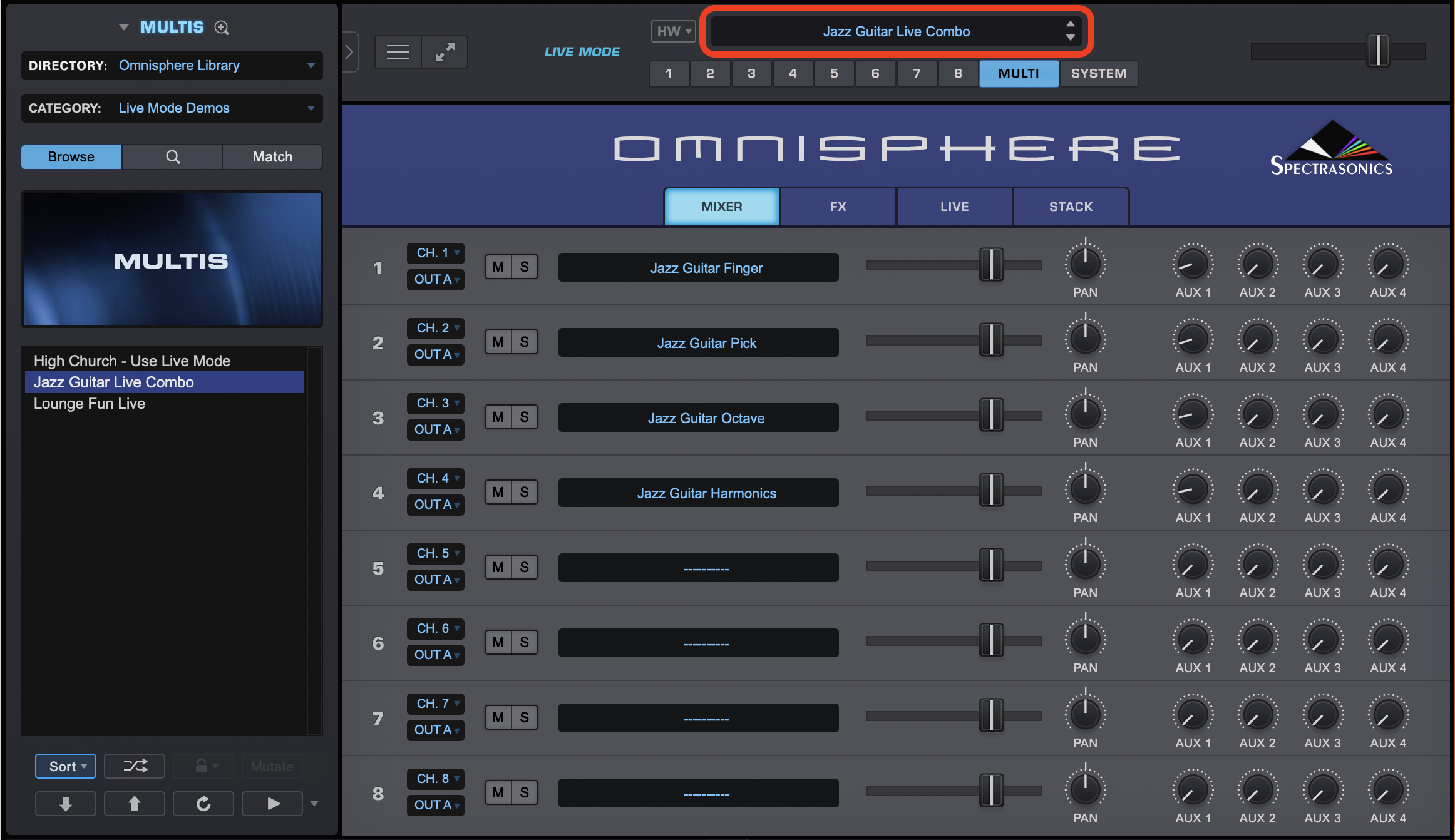Open the DIRECTORY dropdown
This screenshot has height=840, width=1455.
click(x=172, y=66)
